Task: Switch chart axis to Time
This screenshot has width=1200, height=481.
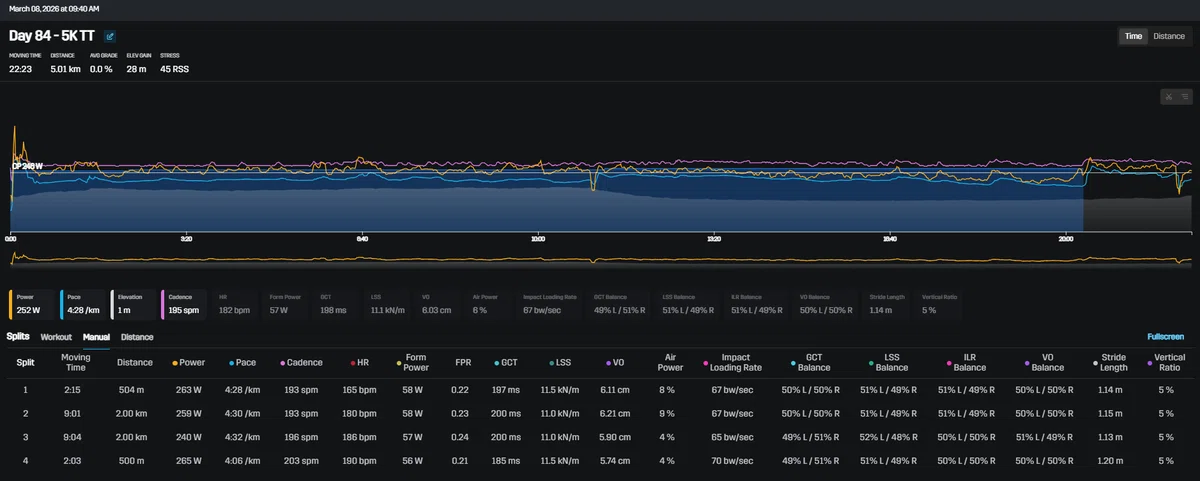Action: tap(1133, 36)
